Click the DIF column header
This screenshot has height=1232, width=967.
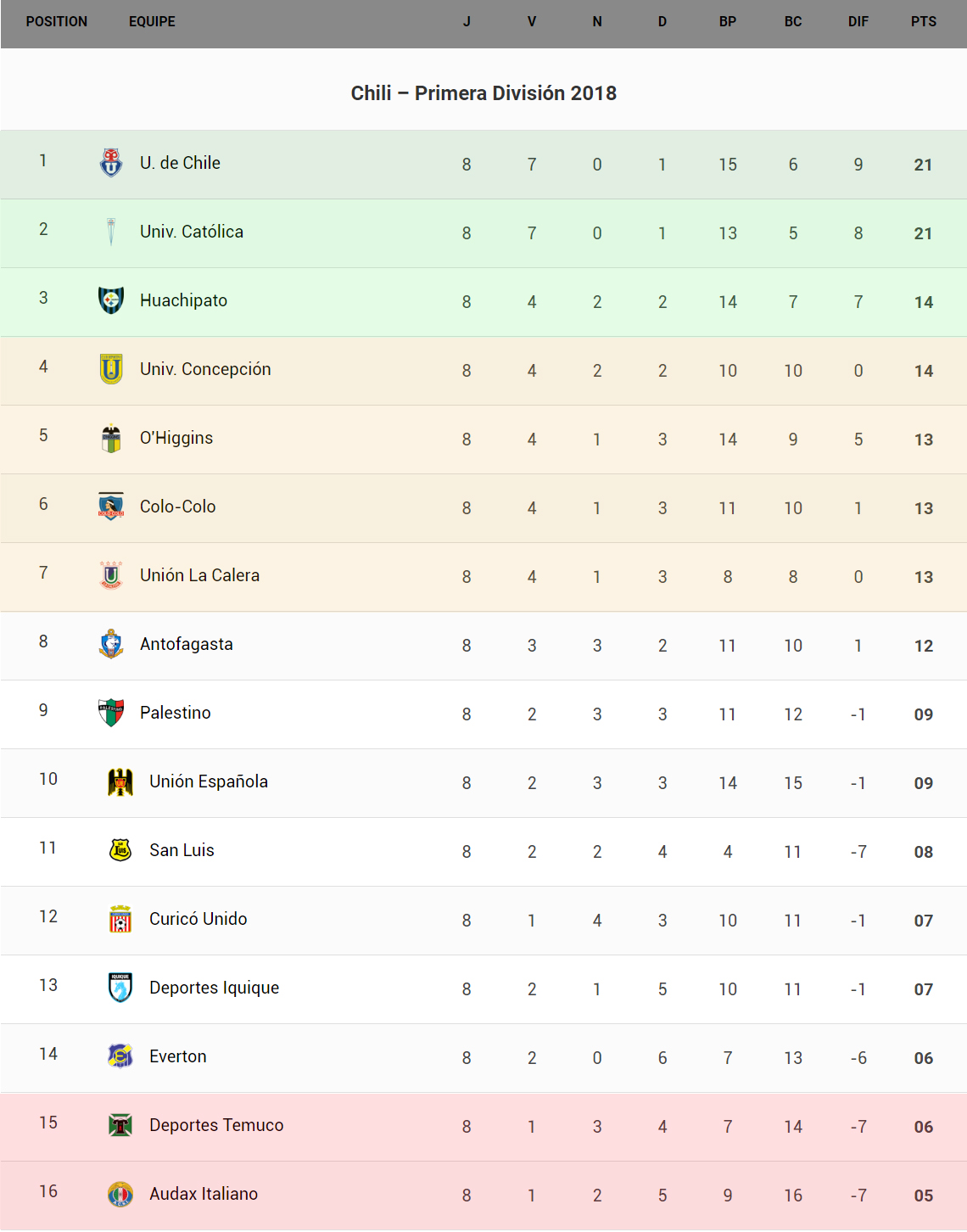click(858, 22)
